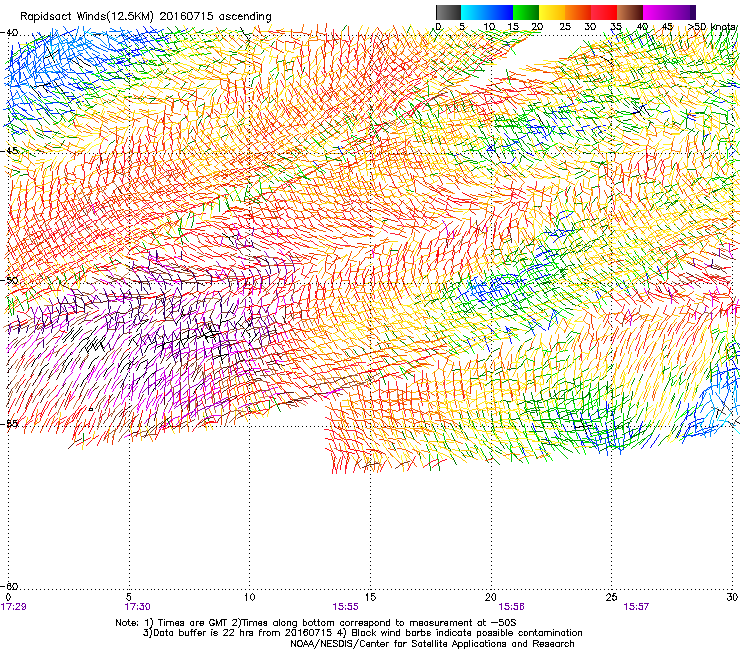This screenshot has width=740, height=650.
Task: Click the note line starting '3)Data buffer is 22 hrs'
Action: tap(362, 633)
